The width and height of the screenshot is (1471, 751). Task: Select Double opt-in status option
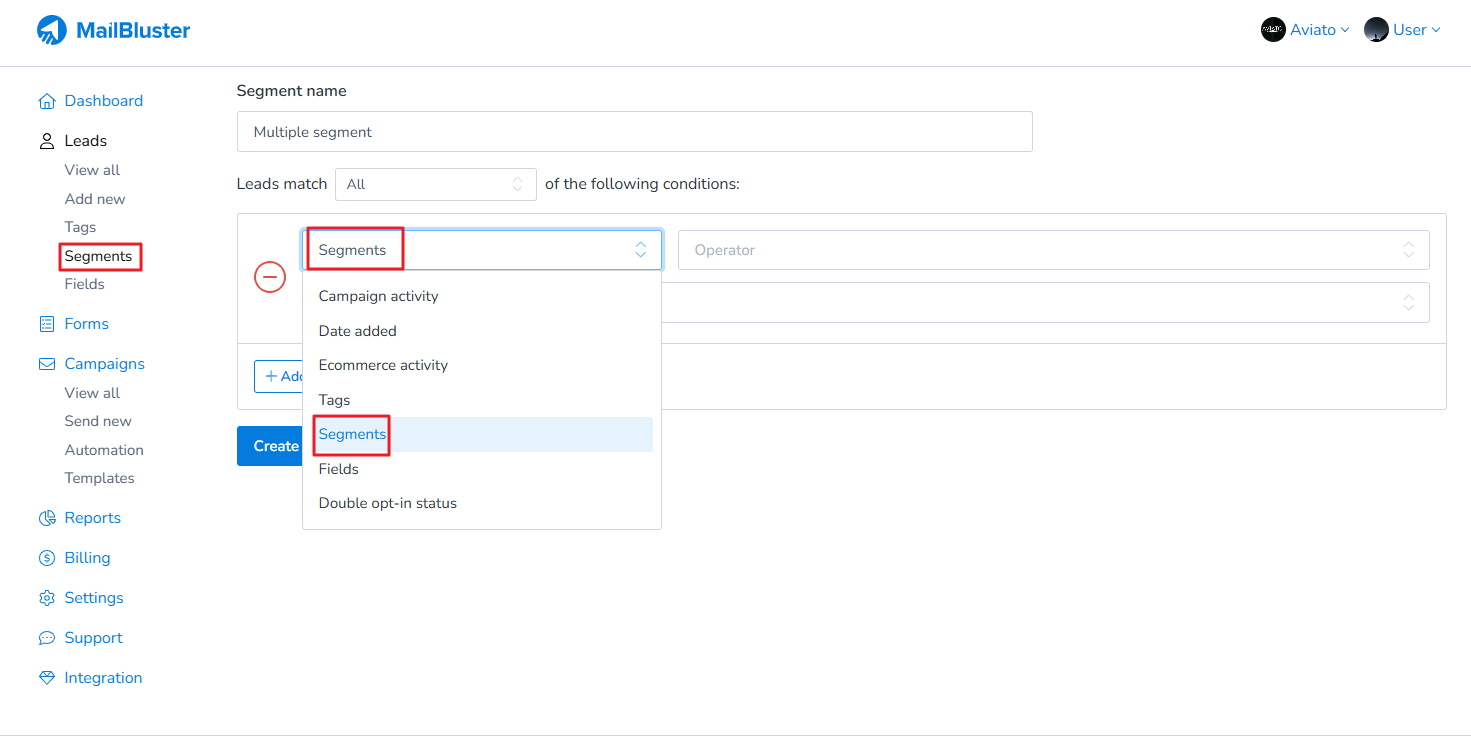387,503
